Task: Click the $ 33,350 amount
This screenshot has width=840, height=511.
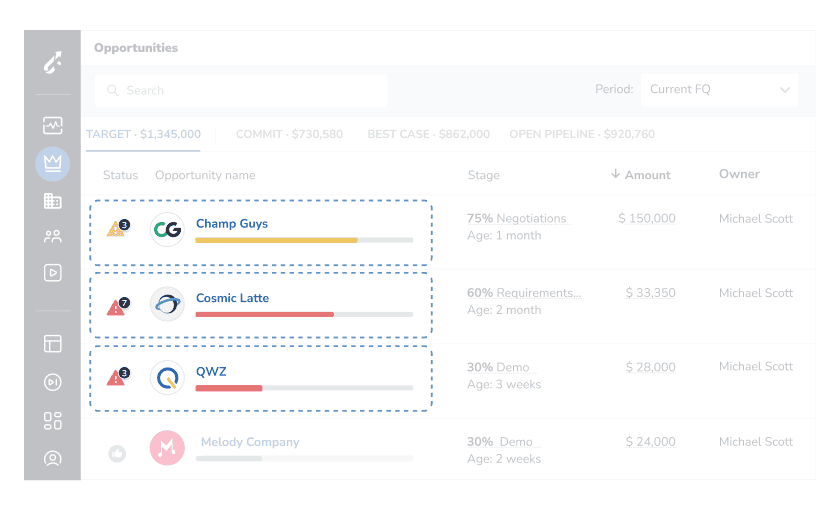Action: pyautogui.click(x=650, y=293)
